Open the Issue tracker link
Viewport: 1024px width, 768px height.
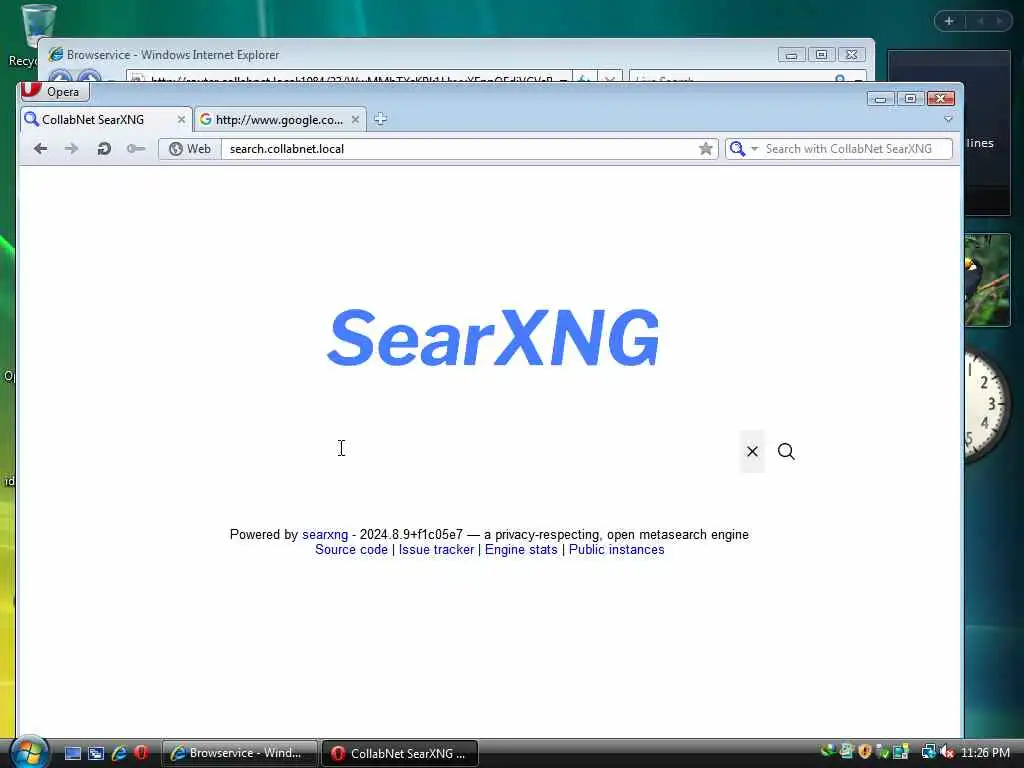pos(436,550)
